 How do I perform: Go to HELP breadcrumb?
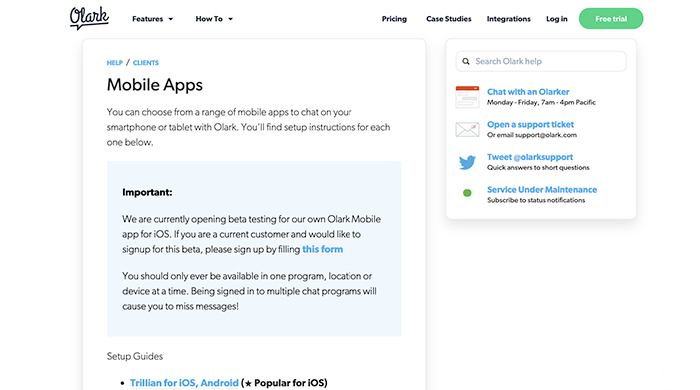[114, 63]
